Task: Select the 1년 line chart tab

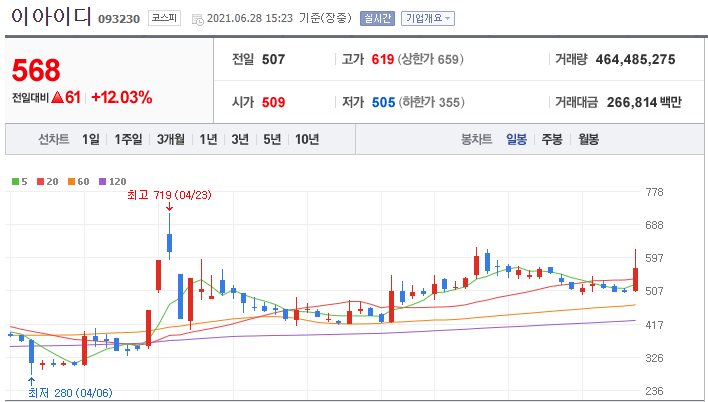Action: pos(208,139)
